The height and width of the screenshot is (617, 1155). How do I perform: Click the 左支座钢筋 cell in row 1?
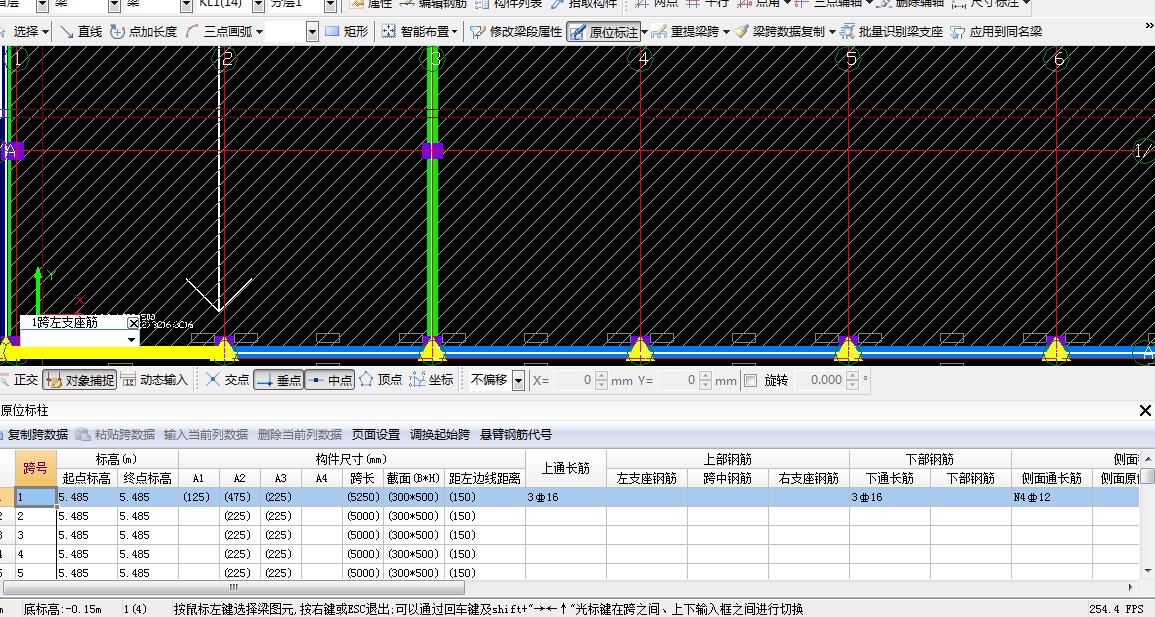[x=647, y=497]
